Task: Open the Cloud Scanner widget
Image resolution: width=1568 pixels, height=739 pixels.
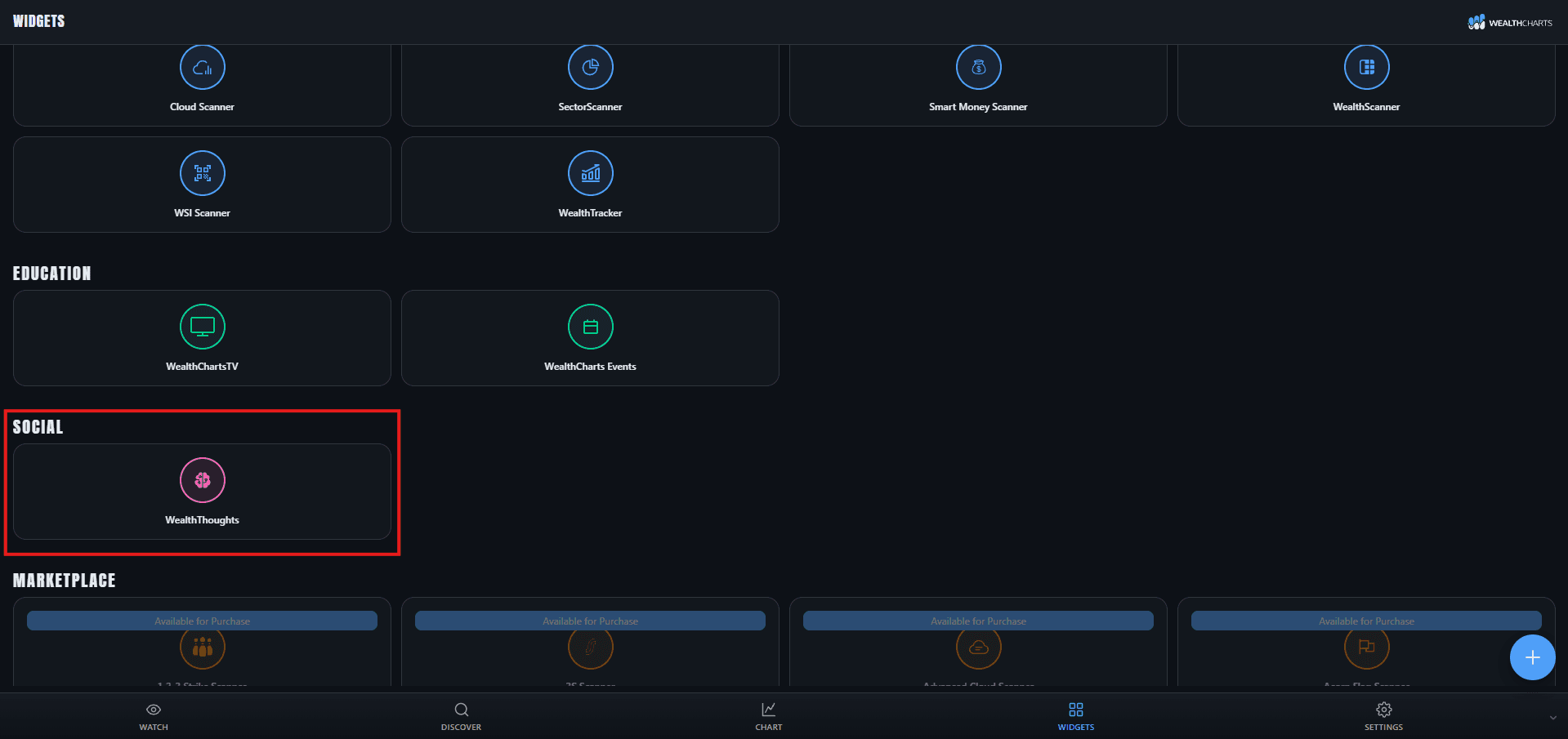Action: coord(202,85)
